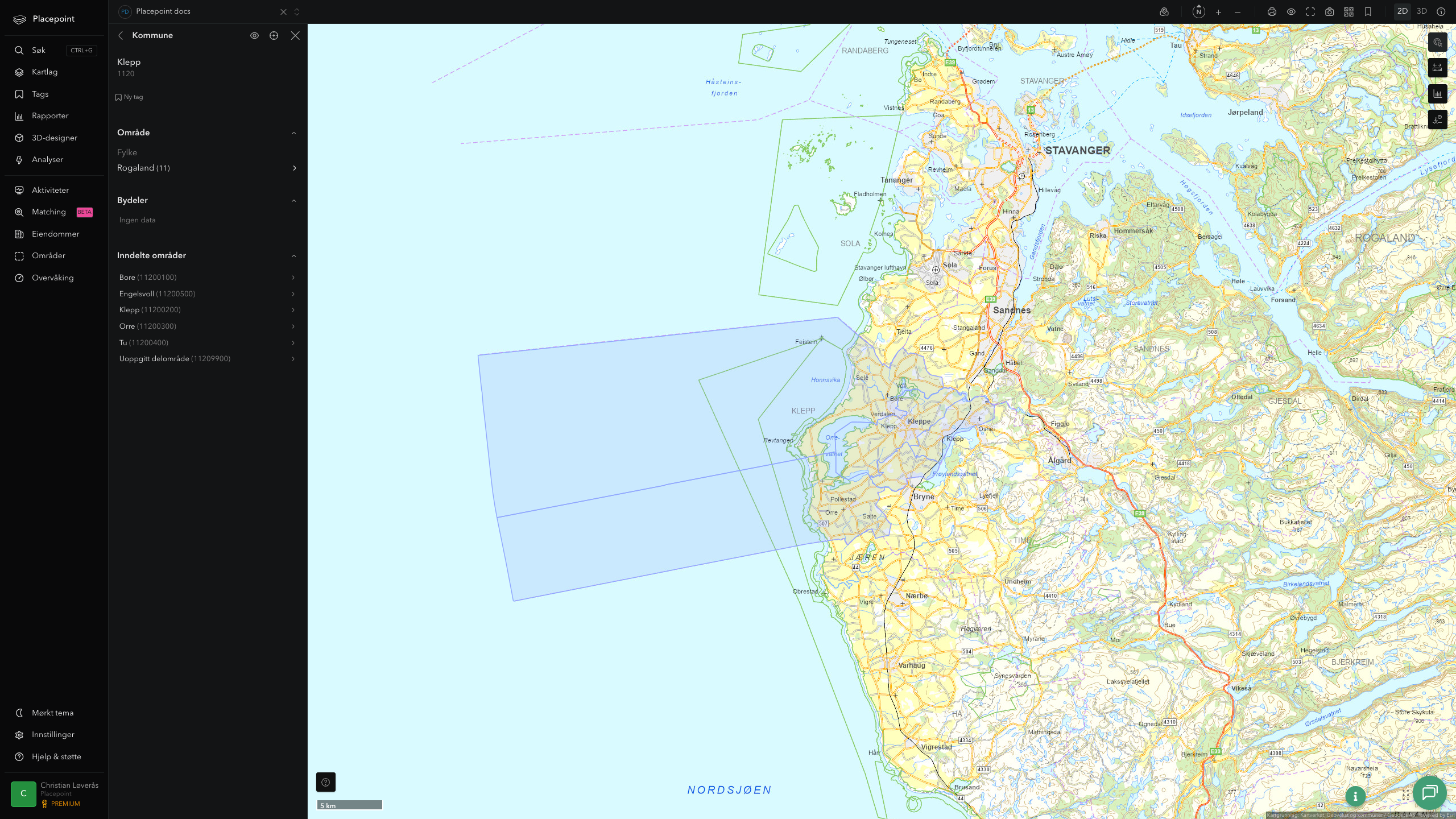Image resolution: width=1456 pixels, height=819 pixels.
Task: Click the map help question-mark button
Action: tap(326, 782)
